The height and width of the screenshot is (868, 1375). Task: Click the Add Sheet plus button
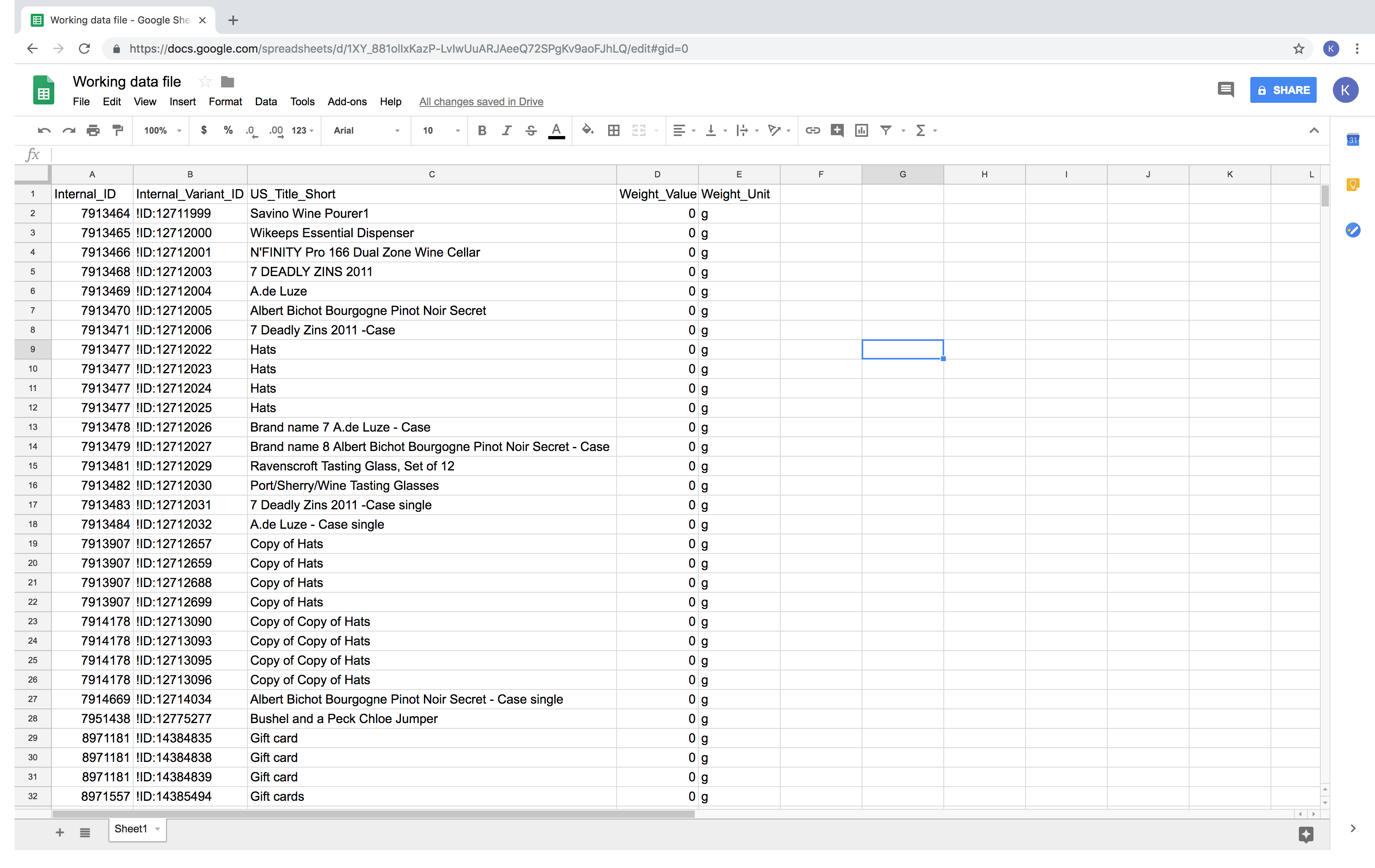59,829
